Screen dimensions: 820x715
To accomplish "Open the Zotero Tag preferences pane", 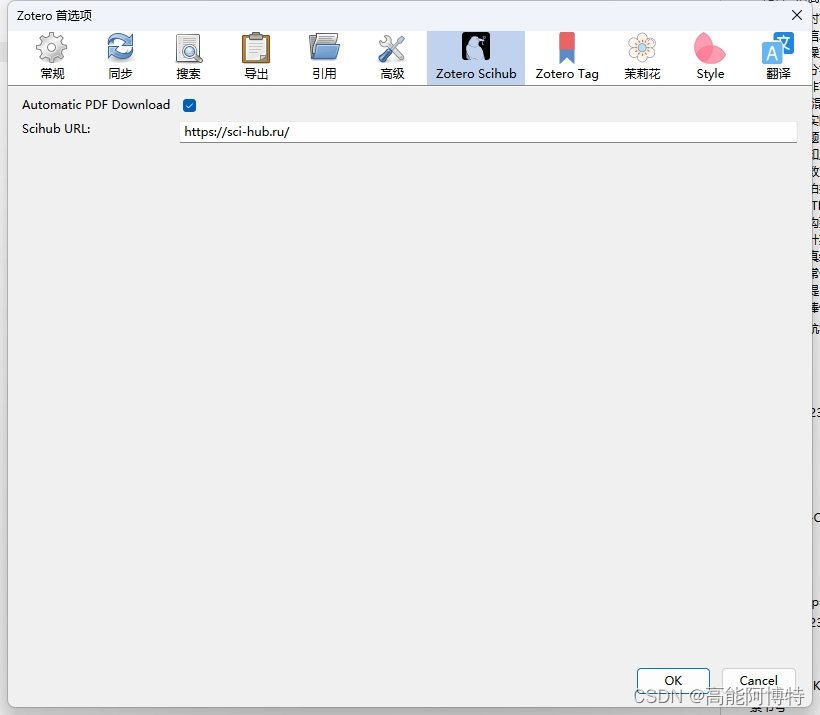I will coord(567,57).
